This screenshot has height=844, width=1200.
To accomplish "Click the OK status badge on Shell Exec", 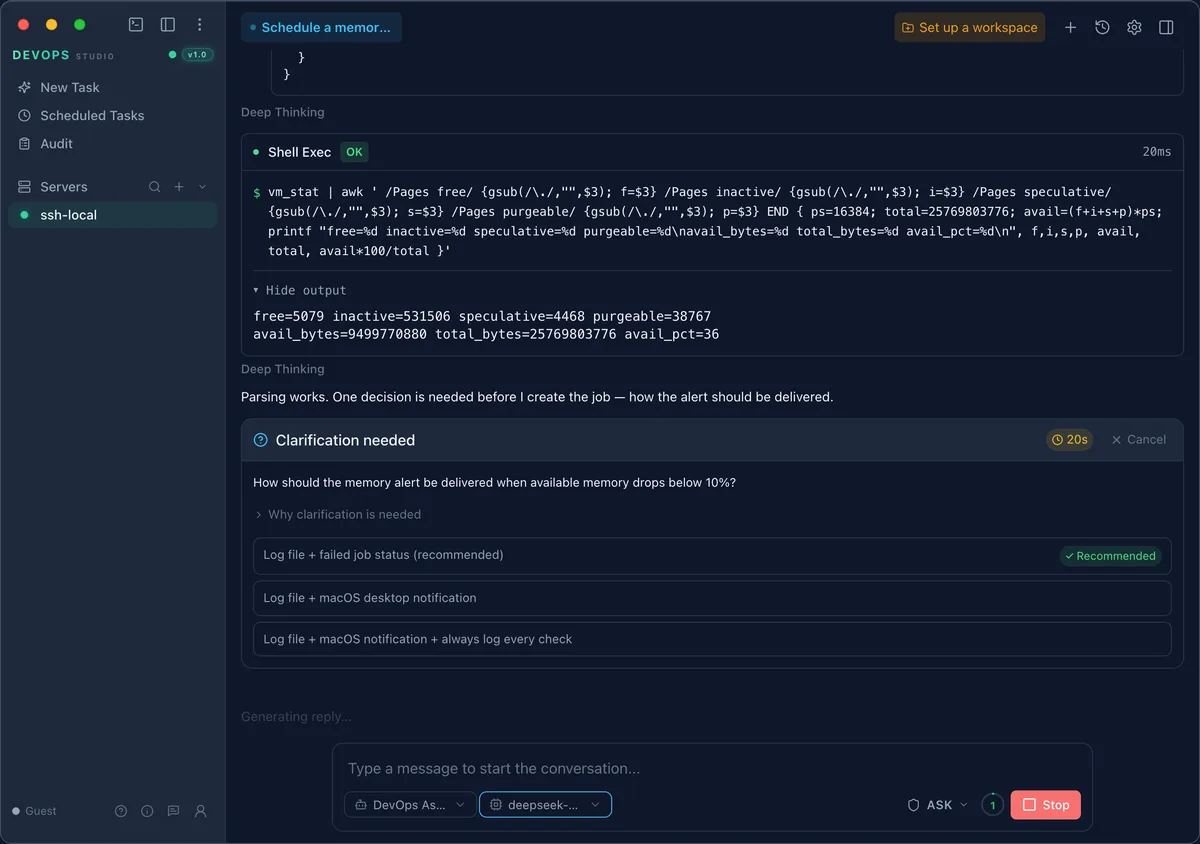I will point(354,152).
